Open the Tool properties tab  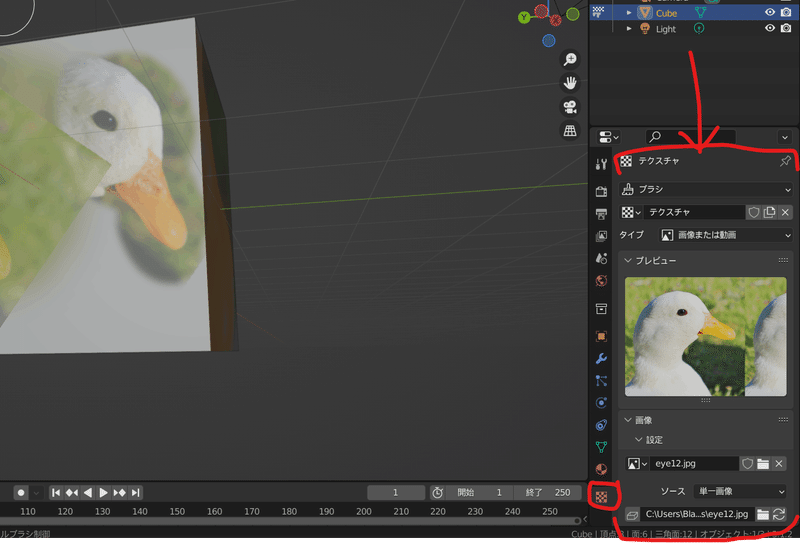pos(601,164)
